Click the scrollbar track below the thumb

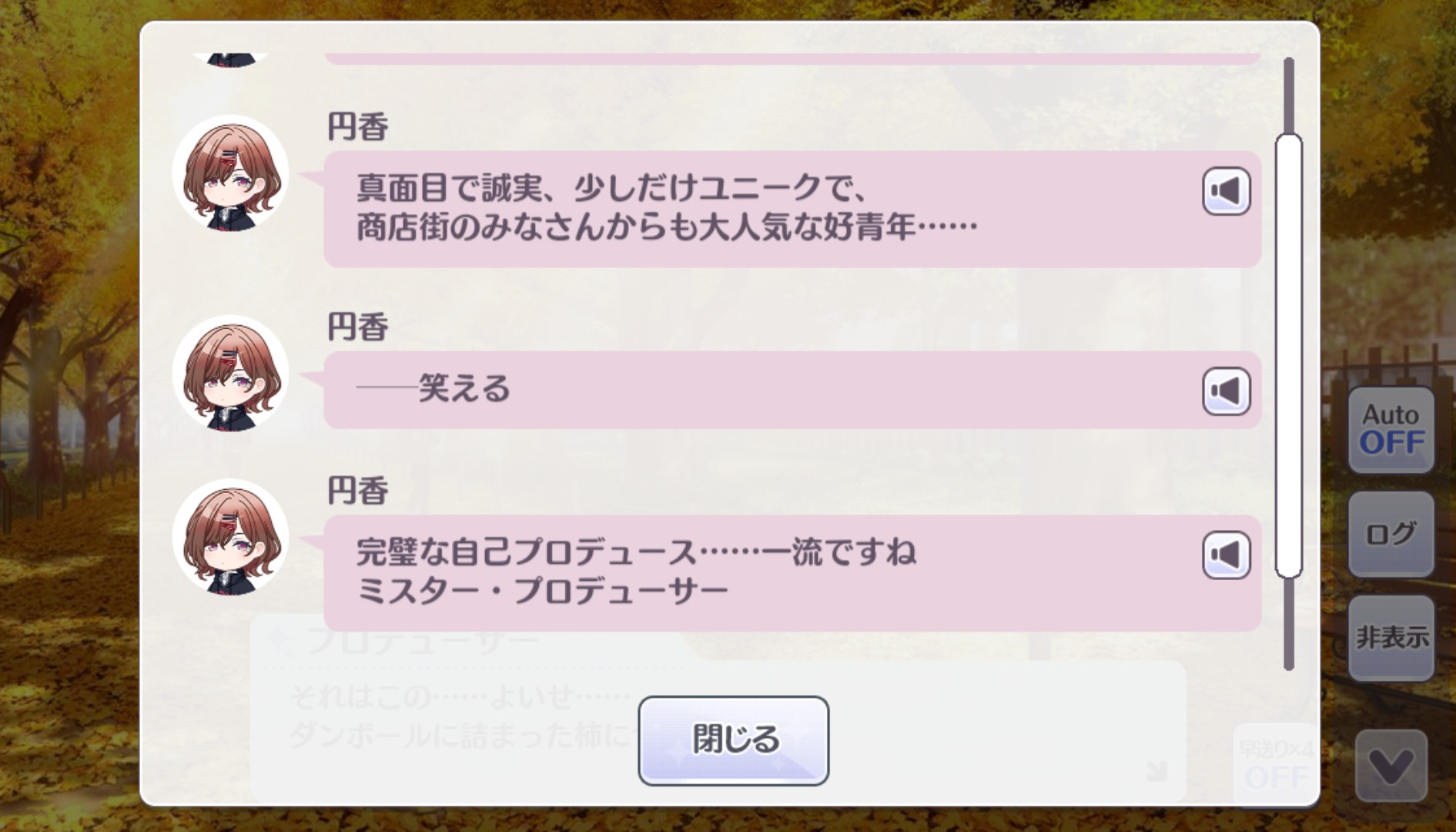pos(1288,624)
